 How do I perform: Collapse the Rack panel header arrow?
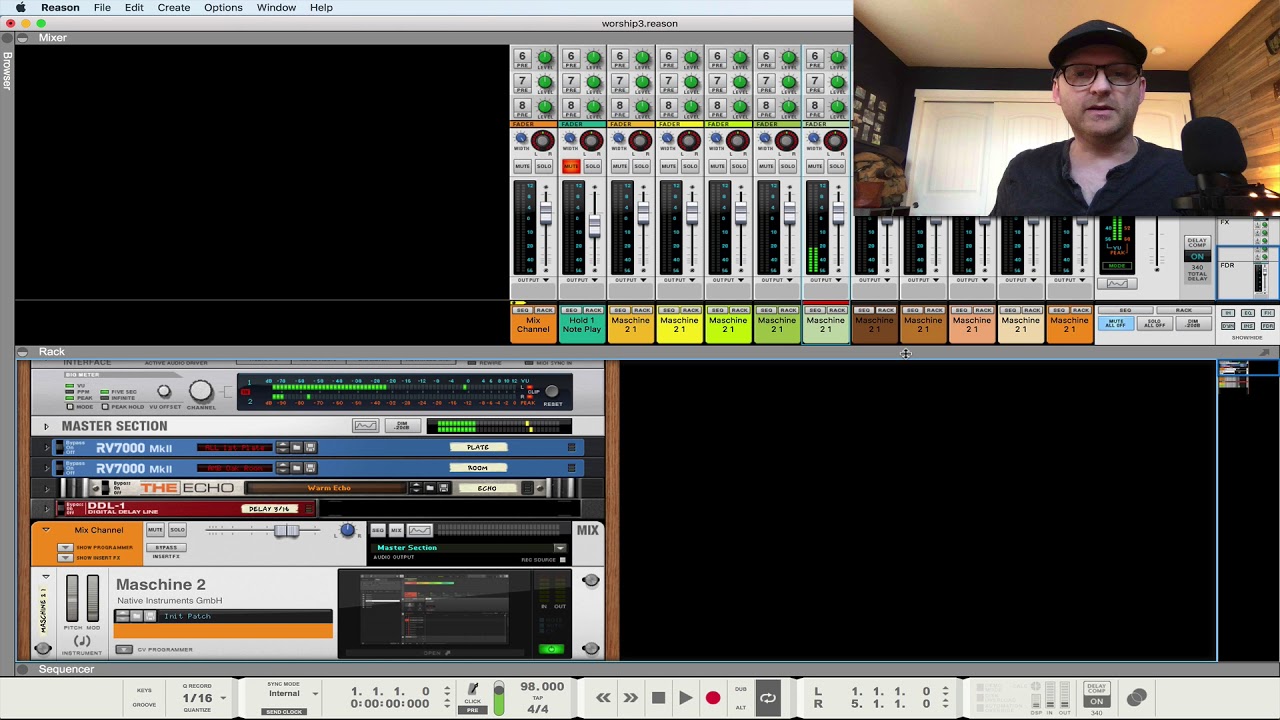22,352
